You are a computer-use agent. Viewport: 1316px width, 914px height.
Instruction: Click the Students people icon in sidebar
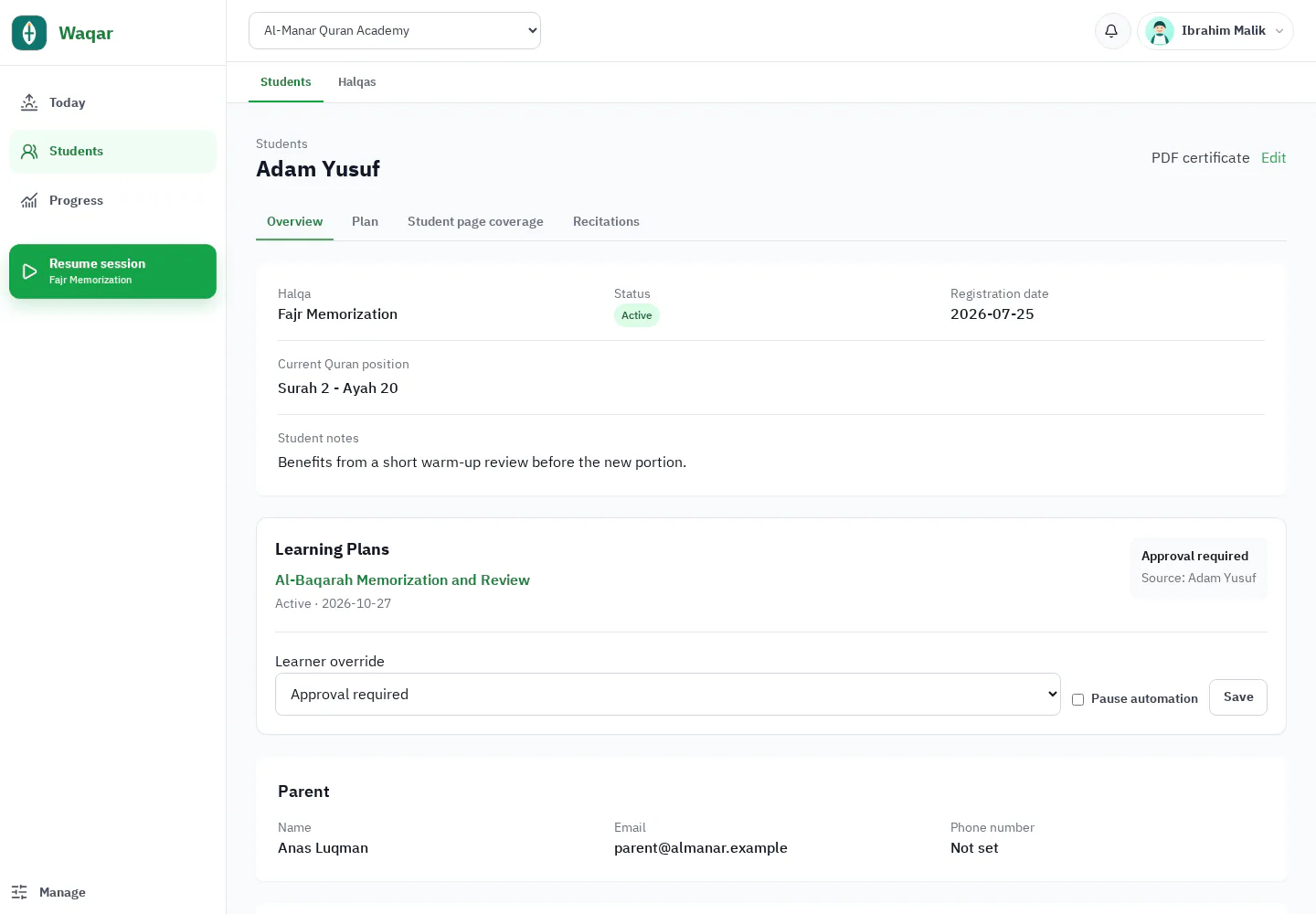click(x=29, y=152)
